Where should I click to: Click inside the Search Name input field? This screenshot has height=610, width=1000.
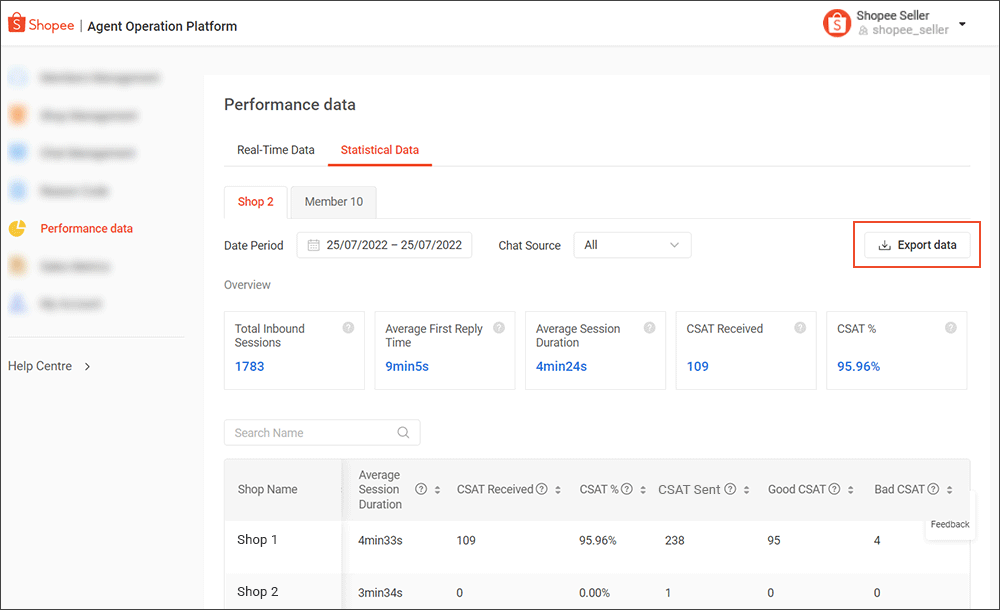pyautogui.click(x=310, y=432)
